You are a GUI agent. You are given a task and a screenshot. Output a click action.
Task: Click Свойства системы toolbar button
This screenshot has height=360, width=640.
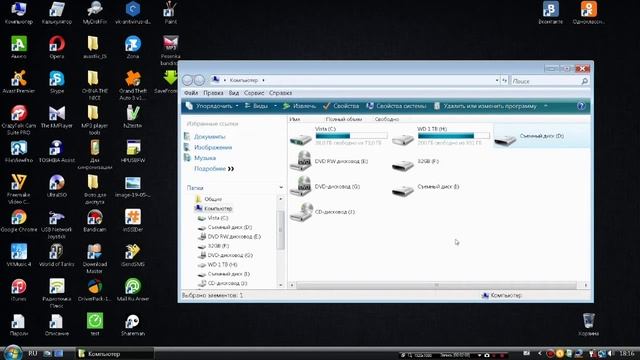pos(396,106)
